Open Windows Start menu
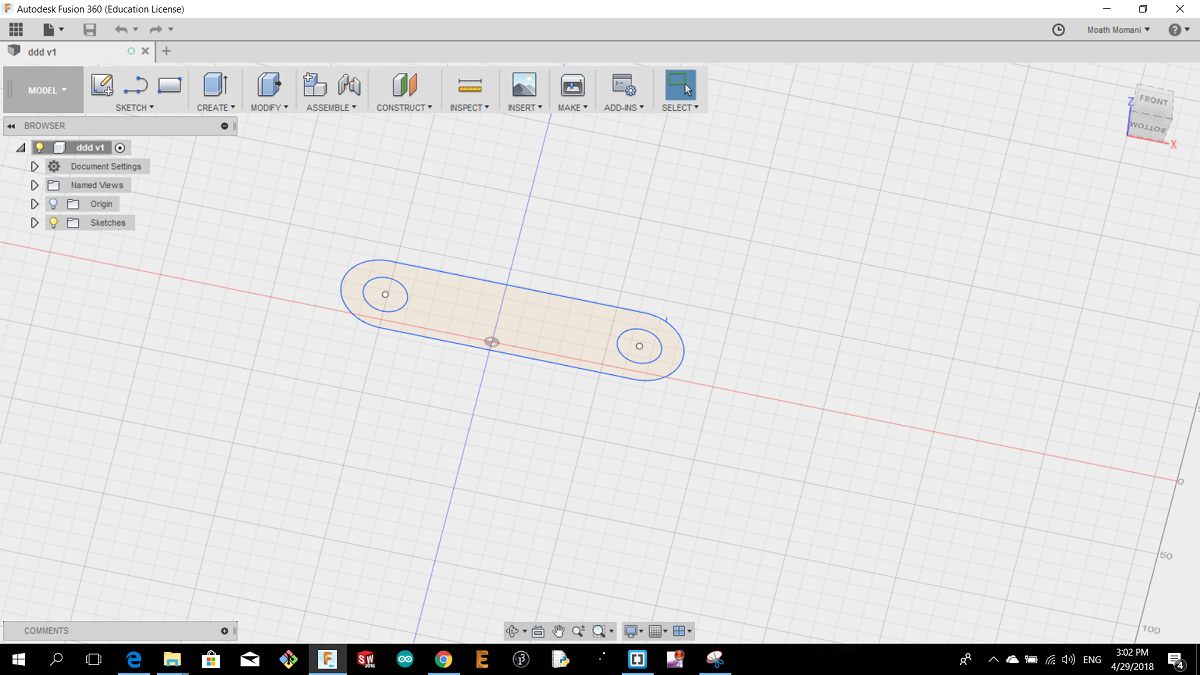Image resolution: width=1200 pixels, height=675 pixels. click(x=18, y=659)
